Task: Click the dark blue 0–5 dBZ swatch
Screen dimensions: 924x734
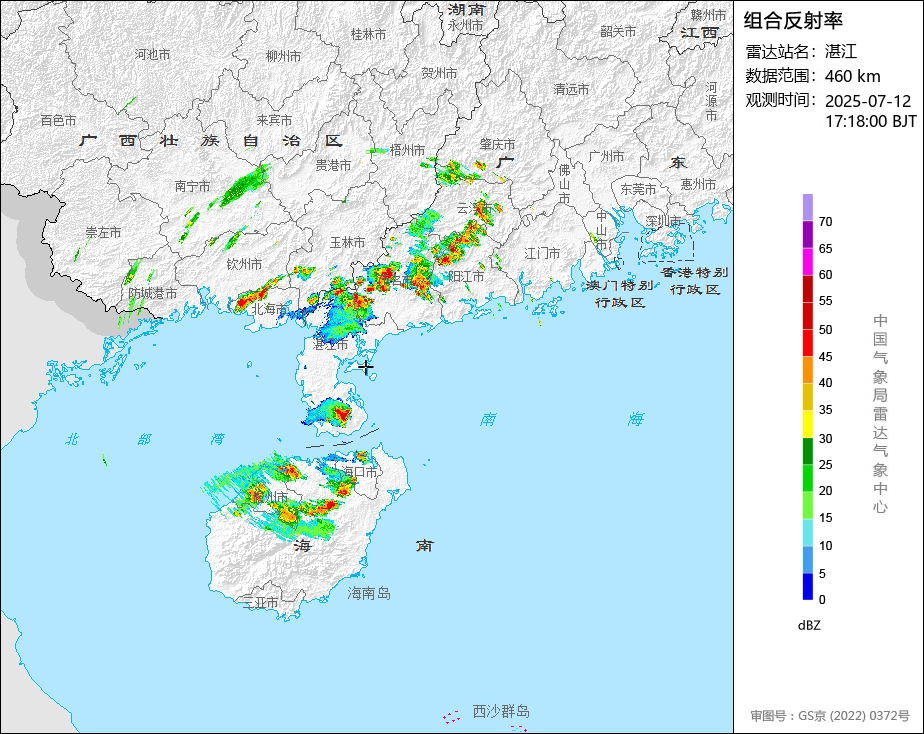Action: (x=807, y=587)
